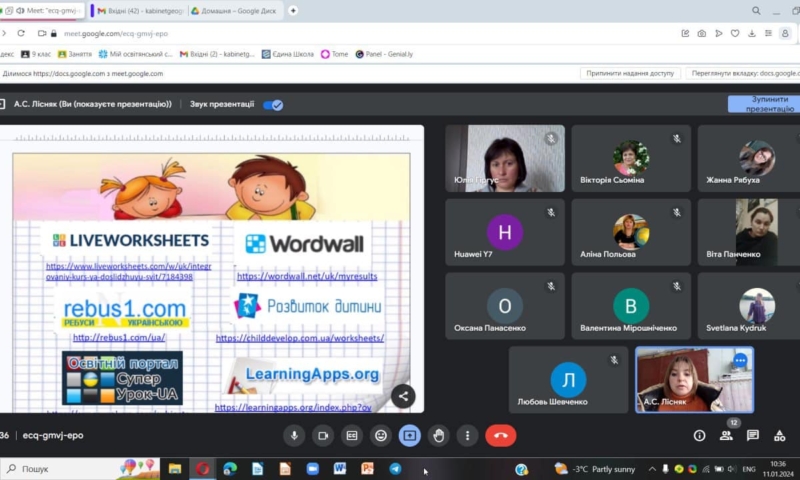Open meeting details info icon
The height and width of the screenshot is (480, 800).
[x=699, y=436]
